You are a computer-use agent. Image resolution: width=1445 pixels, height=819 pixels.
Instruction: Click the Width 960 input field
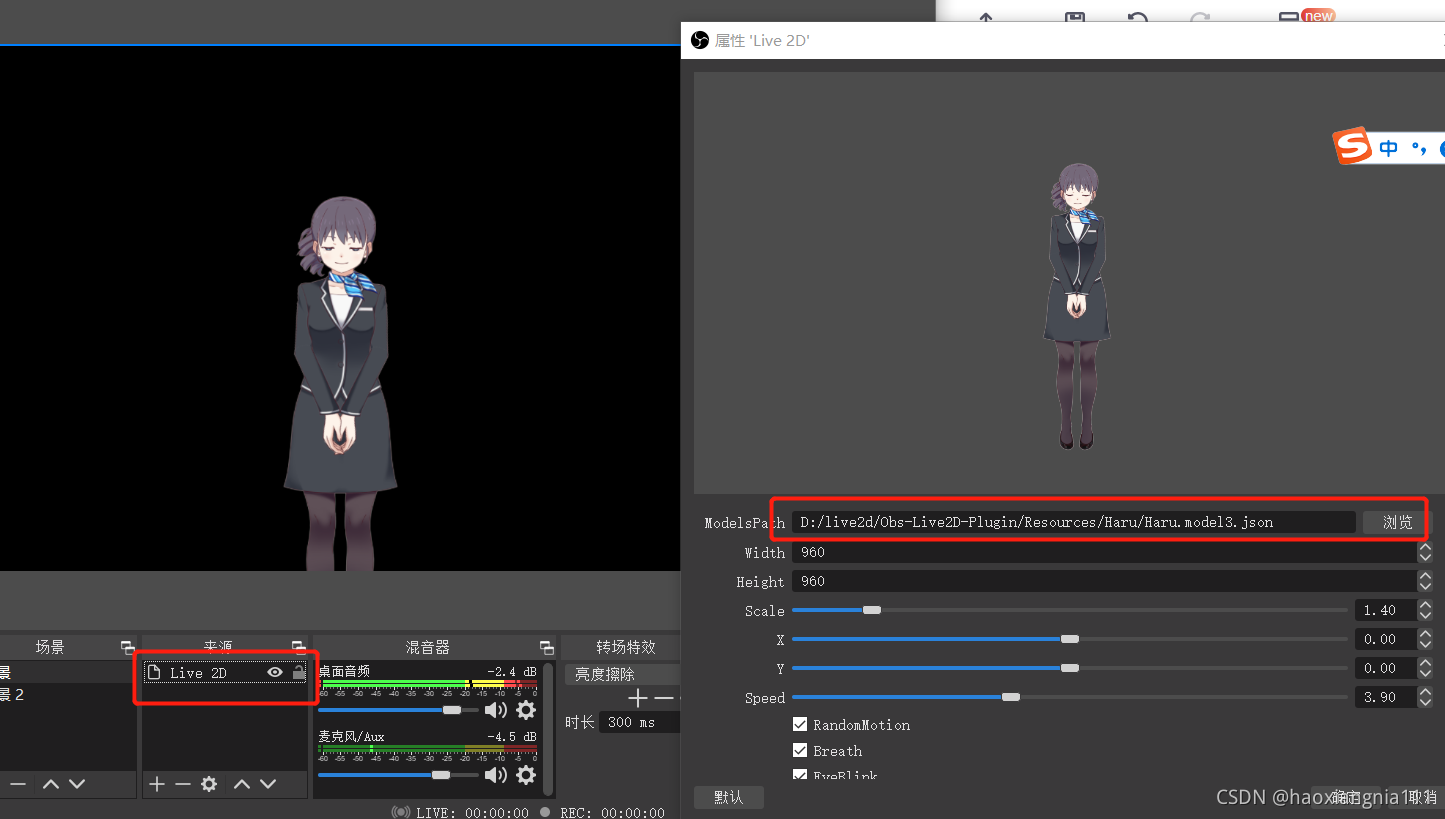pos(1104,552)
